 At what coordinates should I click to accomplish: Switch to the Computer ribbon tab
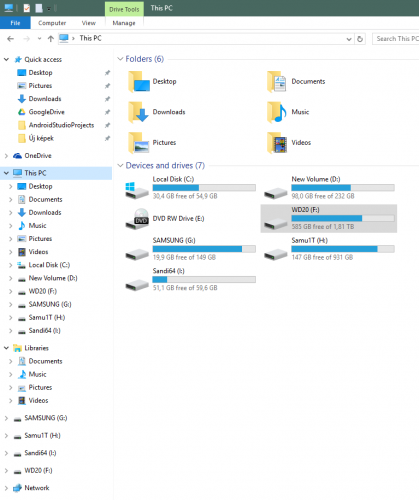tap(52, 23)
